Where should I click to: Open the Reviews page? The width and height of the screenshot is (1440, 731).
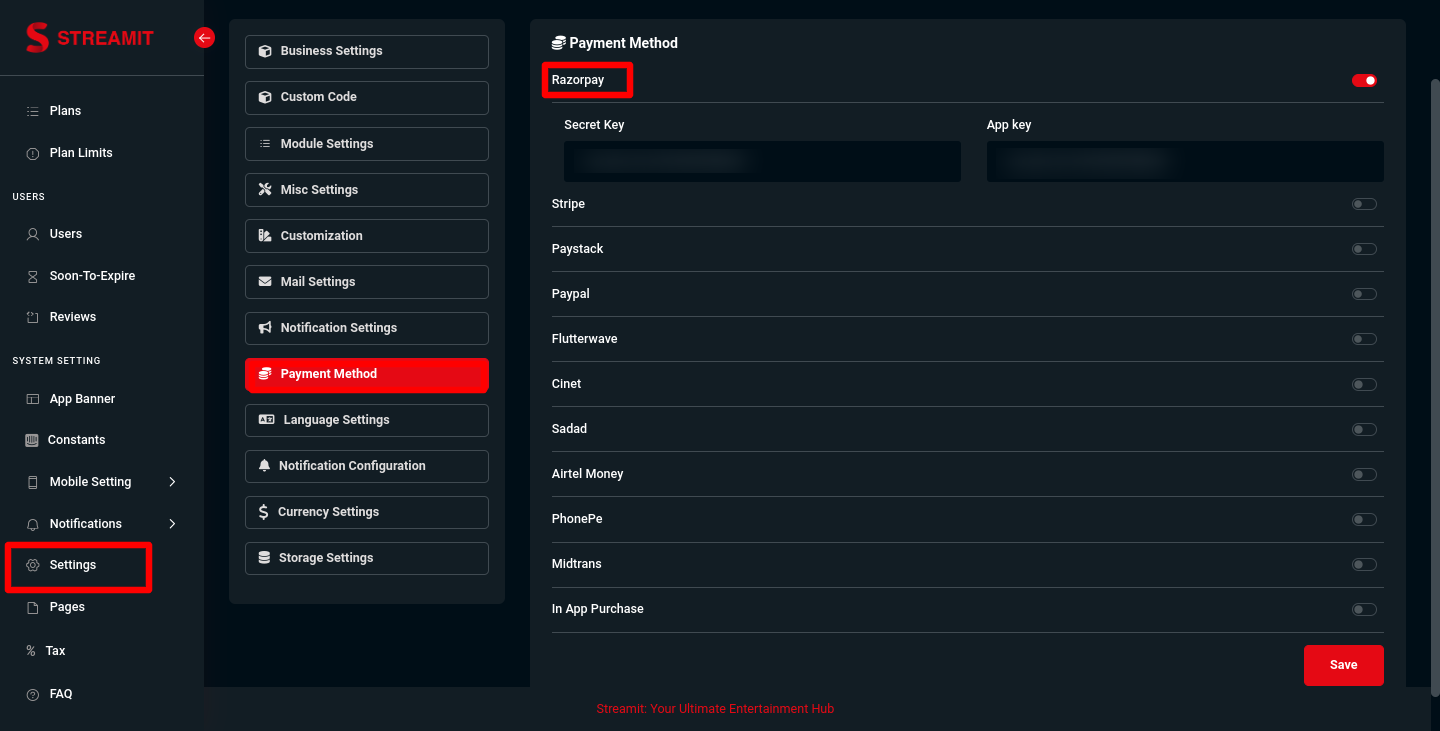[x=73, y=317]
